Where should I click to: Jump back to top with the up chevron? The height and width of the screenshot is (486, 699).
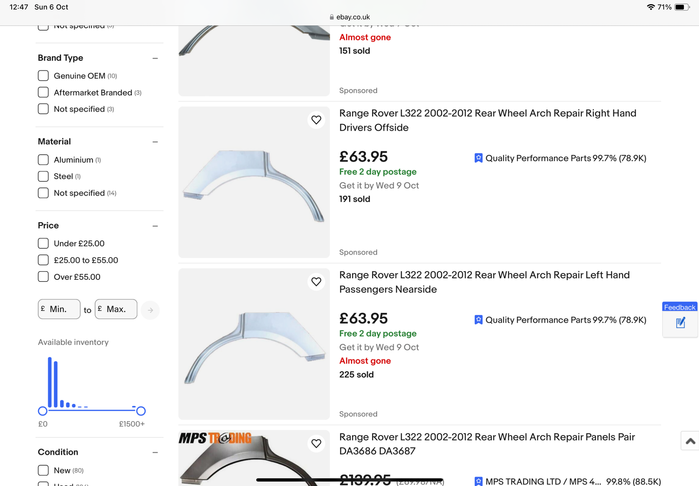[690, 441]
